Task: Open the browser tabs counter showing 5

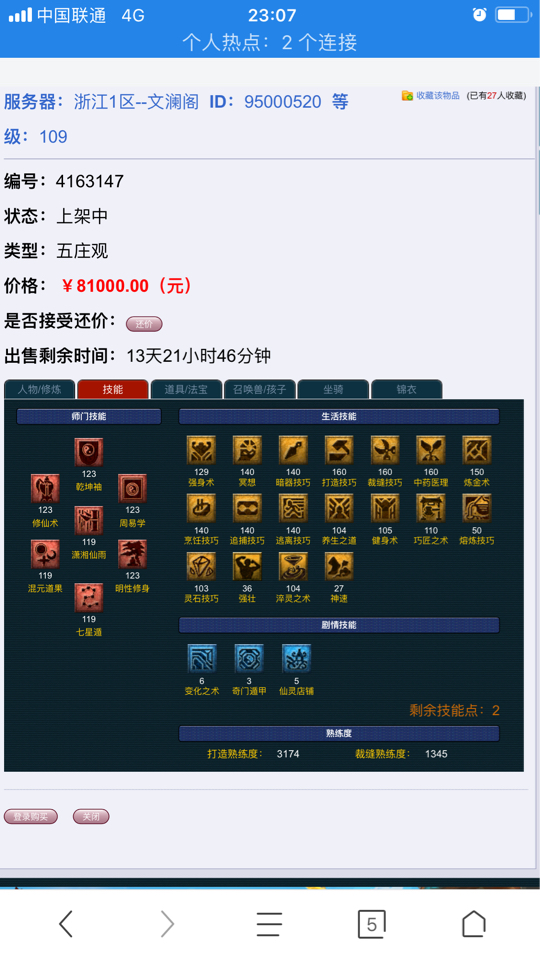Action: coord(372,924)
